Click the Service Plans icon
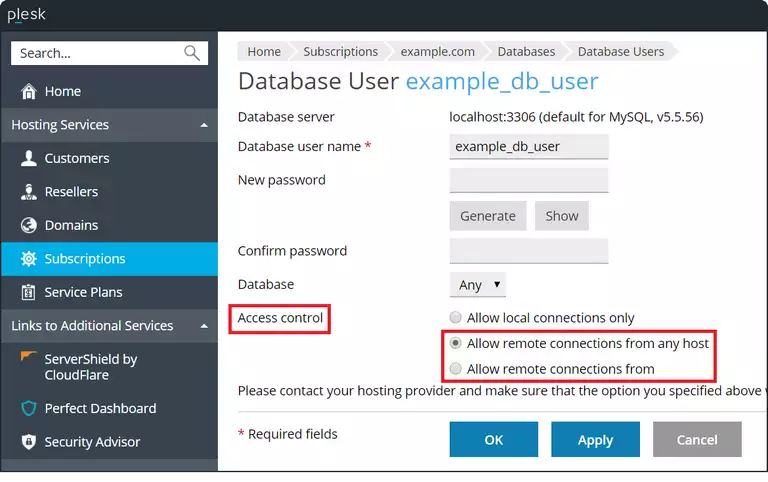The image size is (768, 482). click(x=28, y=292)
